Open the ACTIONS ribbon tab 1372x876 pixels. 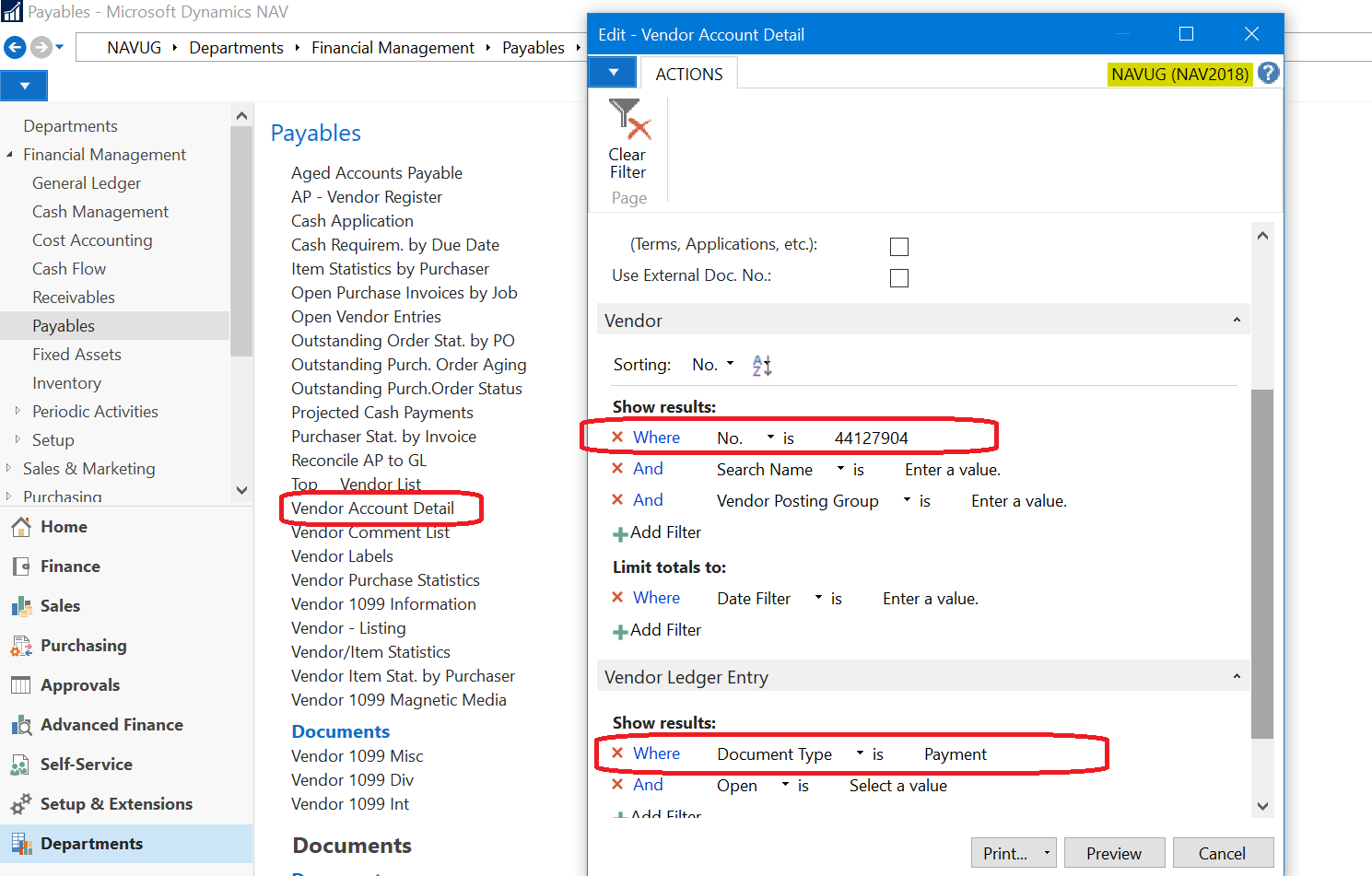pos(689,75)
